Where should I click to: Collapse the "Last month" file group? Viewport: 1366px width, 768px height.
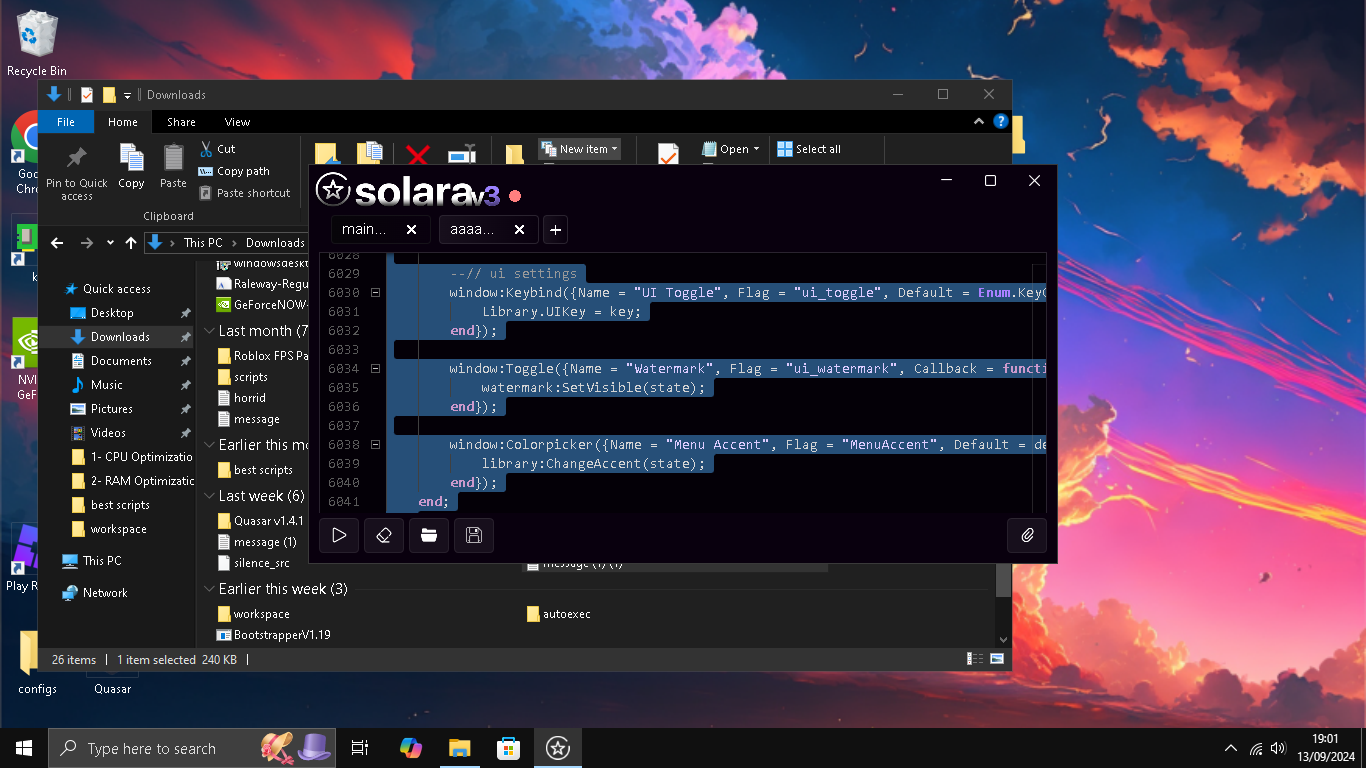click(209, 331)
